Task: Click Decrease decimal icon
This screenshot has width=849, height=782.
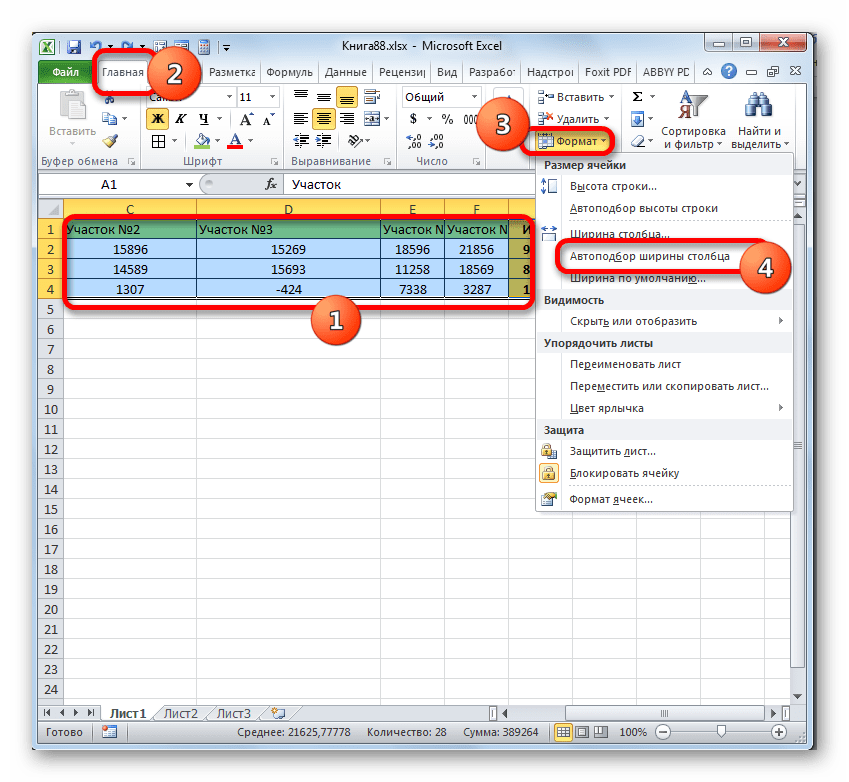Action: 436,141
